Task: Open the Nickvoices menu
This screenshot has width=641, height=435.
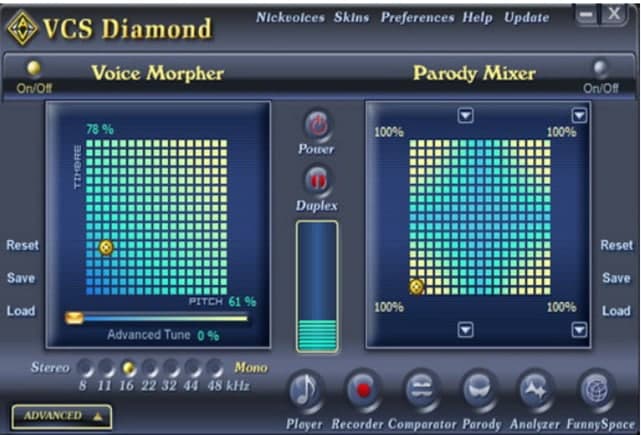Action: (290, 17)
